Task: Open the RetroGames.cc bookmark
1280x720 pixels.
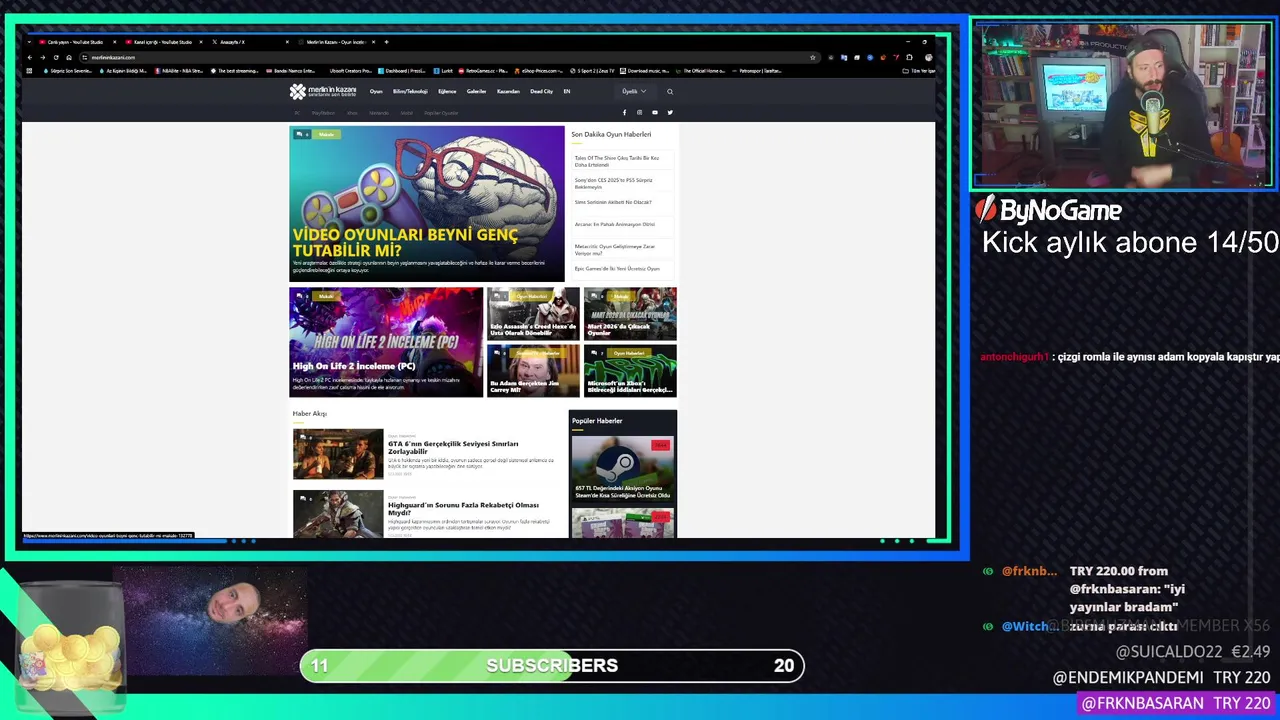Action: click(x=484, y=71)
